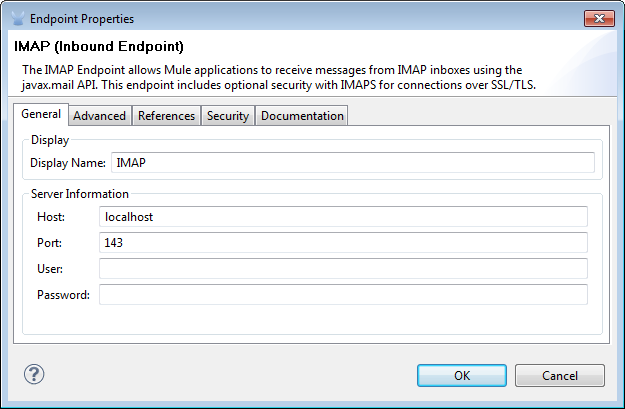This screenshot has width=625, height=409.
Task: Go to the Security tab
Action: coord(228,116)
